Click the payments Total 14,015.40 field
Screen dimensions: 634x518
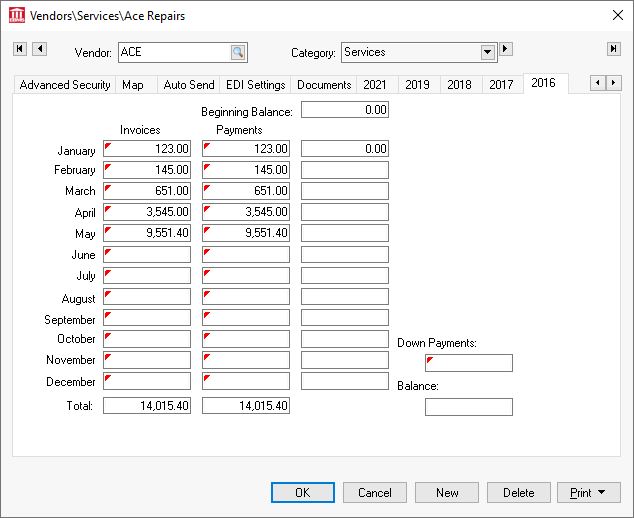246,406
